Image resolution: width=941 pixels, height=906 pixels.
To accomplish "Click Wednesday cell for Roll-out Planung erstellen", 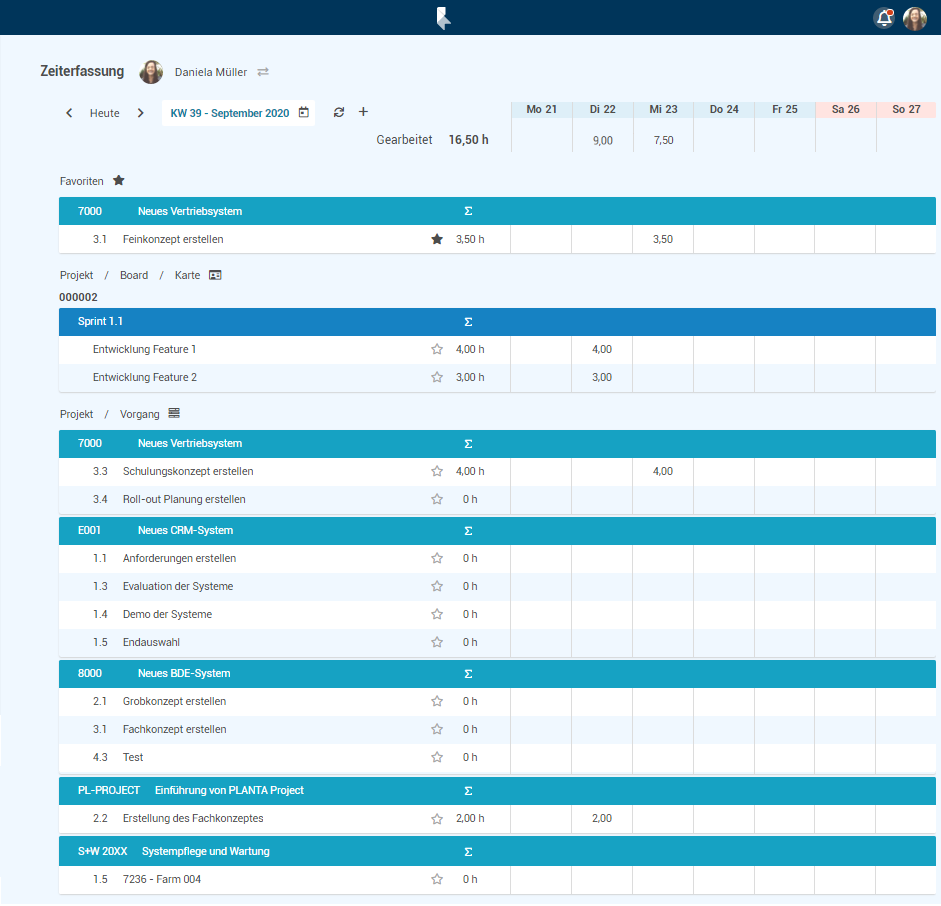I will click(x=662, y=499).
